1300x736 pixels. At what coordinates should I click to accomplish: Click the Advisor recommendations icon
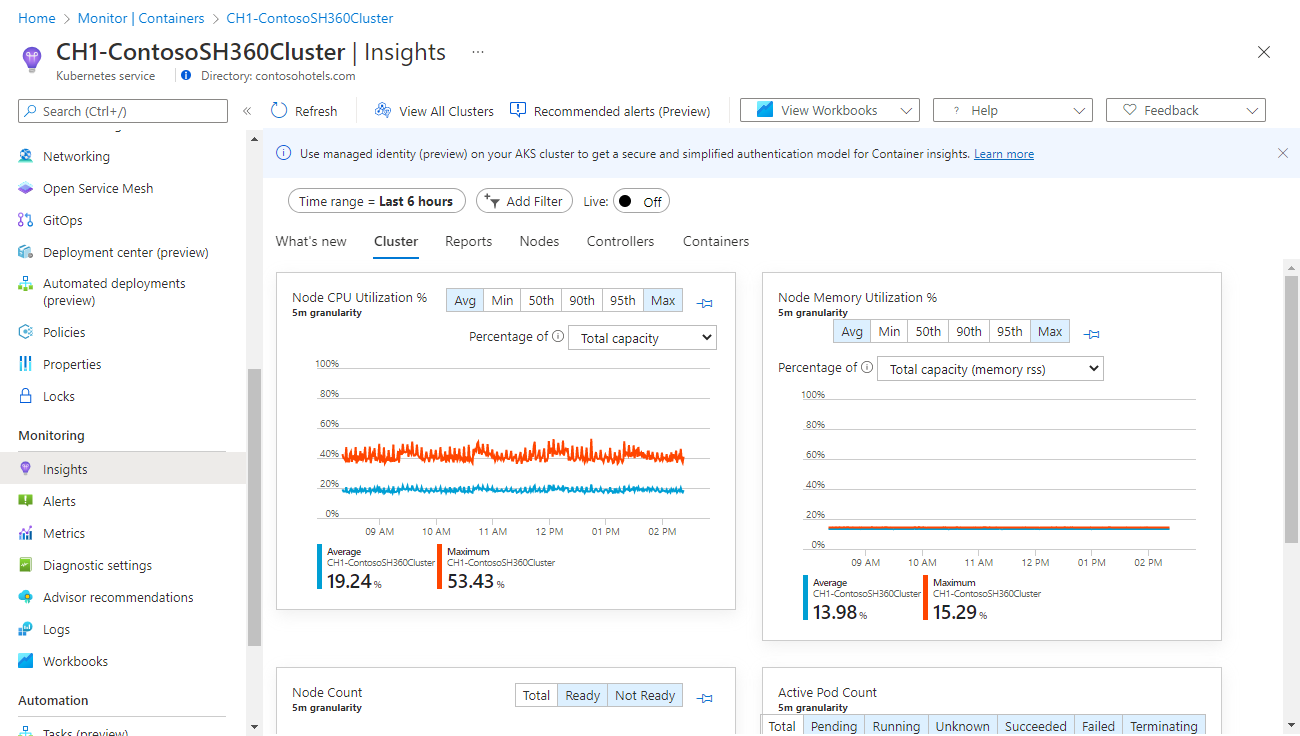(x=26, y=597)
